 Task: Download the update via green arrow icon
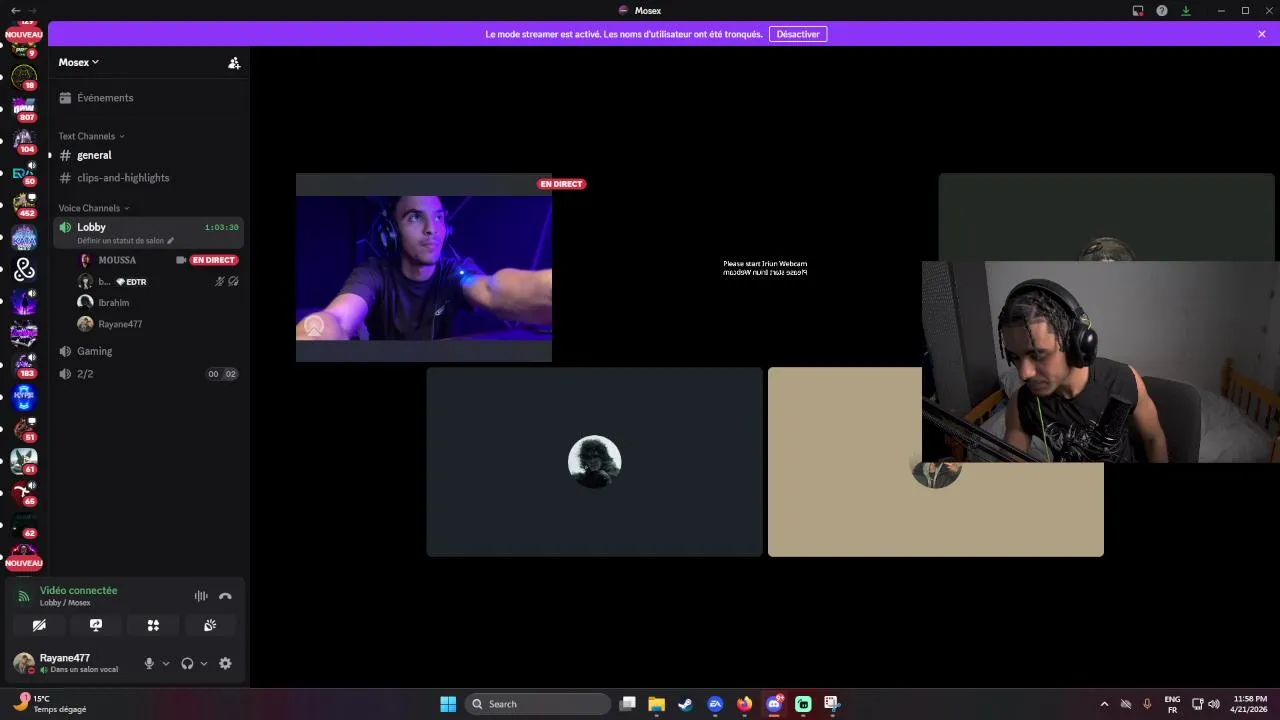[x=1186, y=10]
